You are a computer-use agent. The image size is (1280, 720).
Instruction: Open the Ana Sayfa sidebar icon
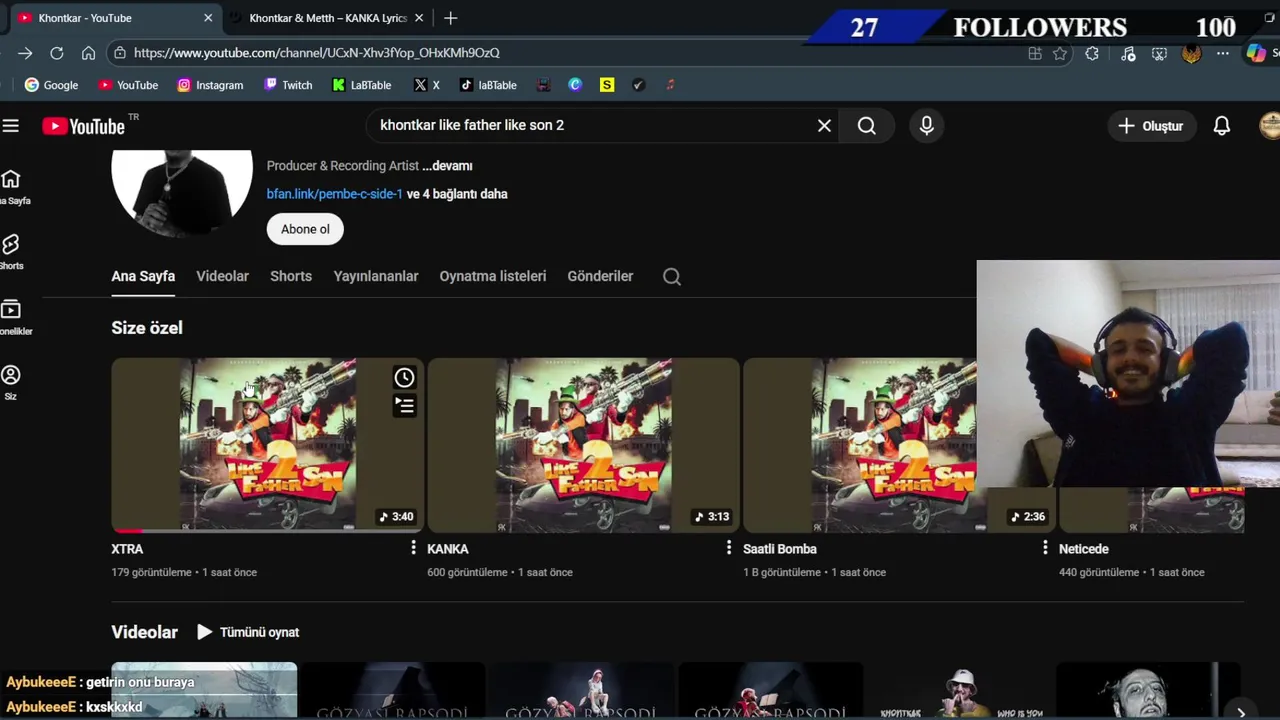pos(11,186)
